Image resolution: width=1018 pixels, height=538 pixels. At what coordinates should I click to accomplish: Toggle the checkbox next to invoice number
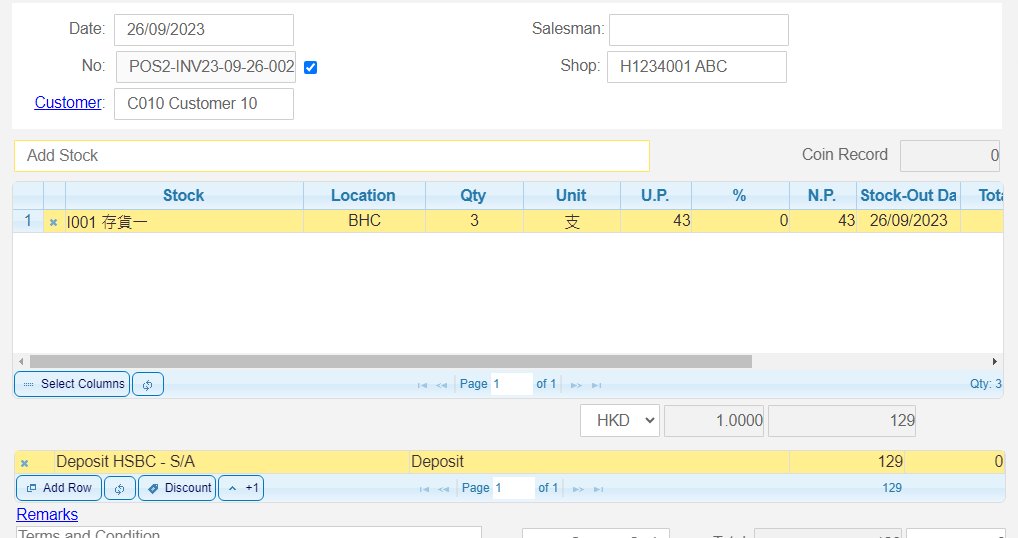(310, 67)
